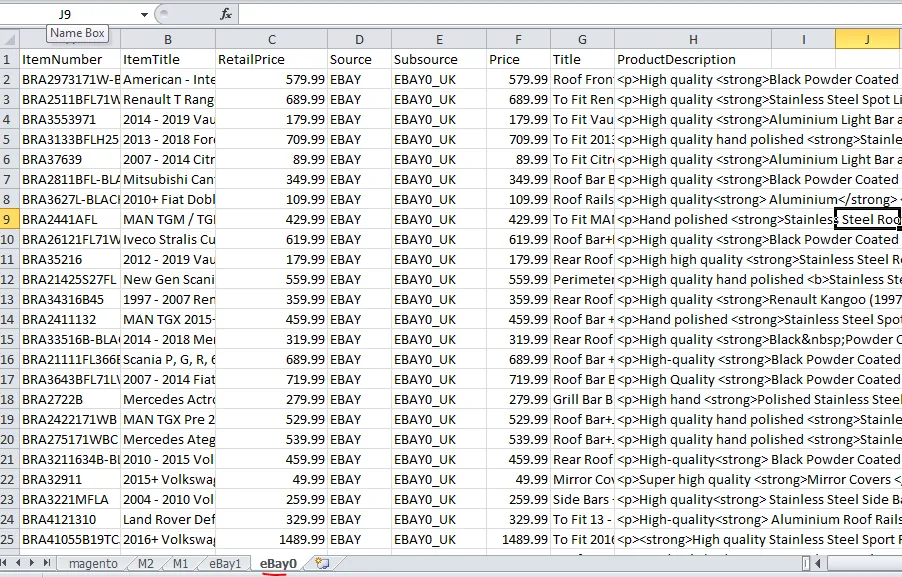Viewport: 902px width, 577px height.
Task: Select cell BRA37639
Action: click(70, 159)
